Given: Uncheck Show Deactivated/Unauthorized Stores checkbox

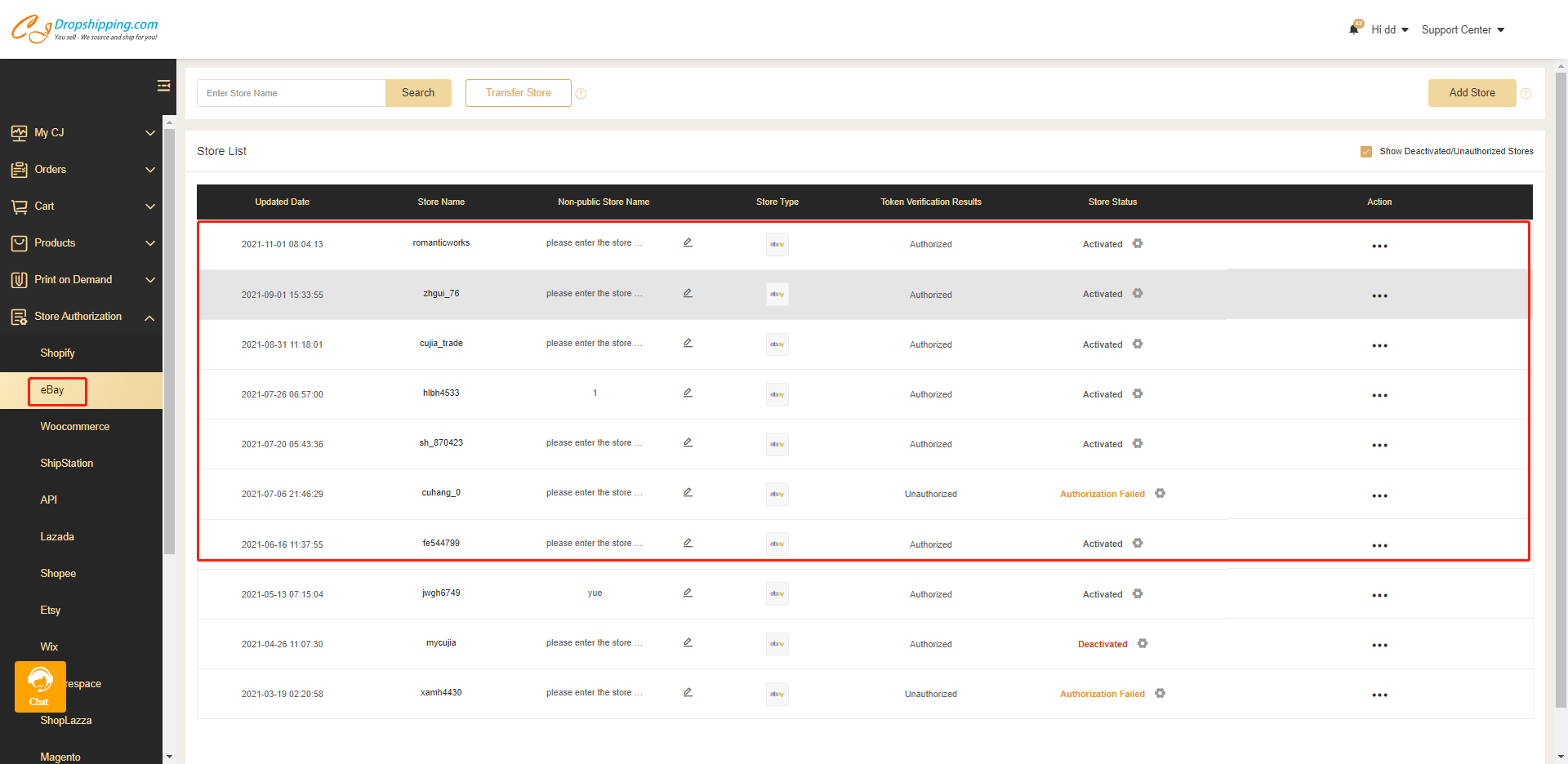Looking at the screenshot, I should click(1365, 152).
